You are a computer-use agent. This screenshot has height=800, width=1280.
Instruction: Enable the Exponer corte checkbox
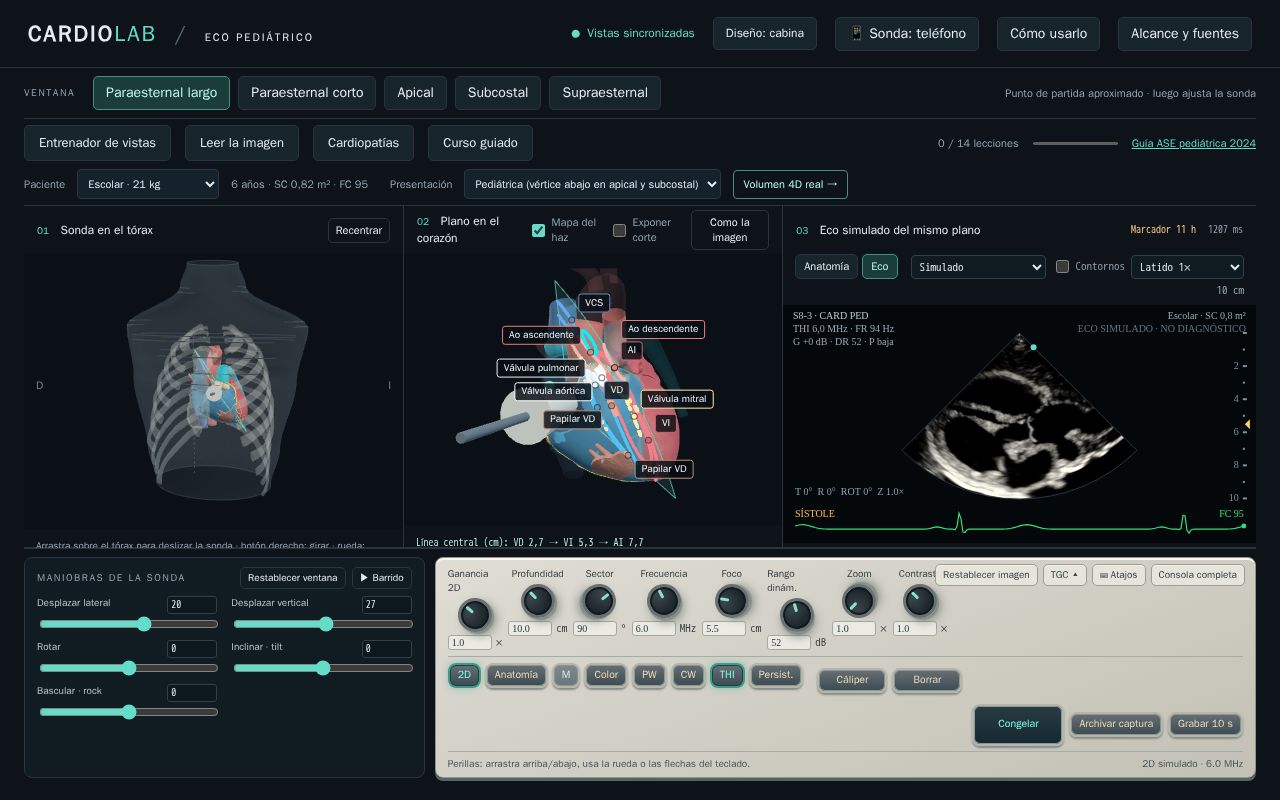(x=619, y=230)
